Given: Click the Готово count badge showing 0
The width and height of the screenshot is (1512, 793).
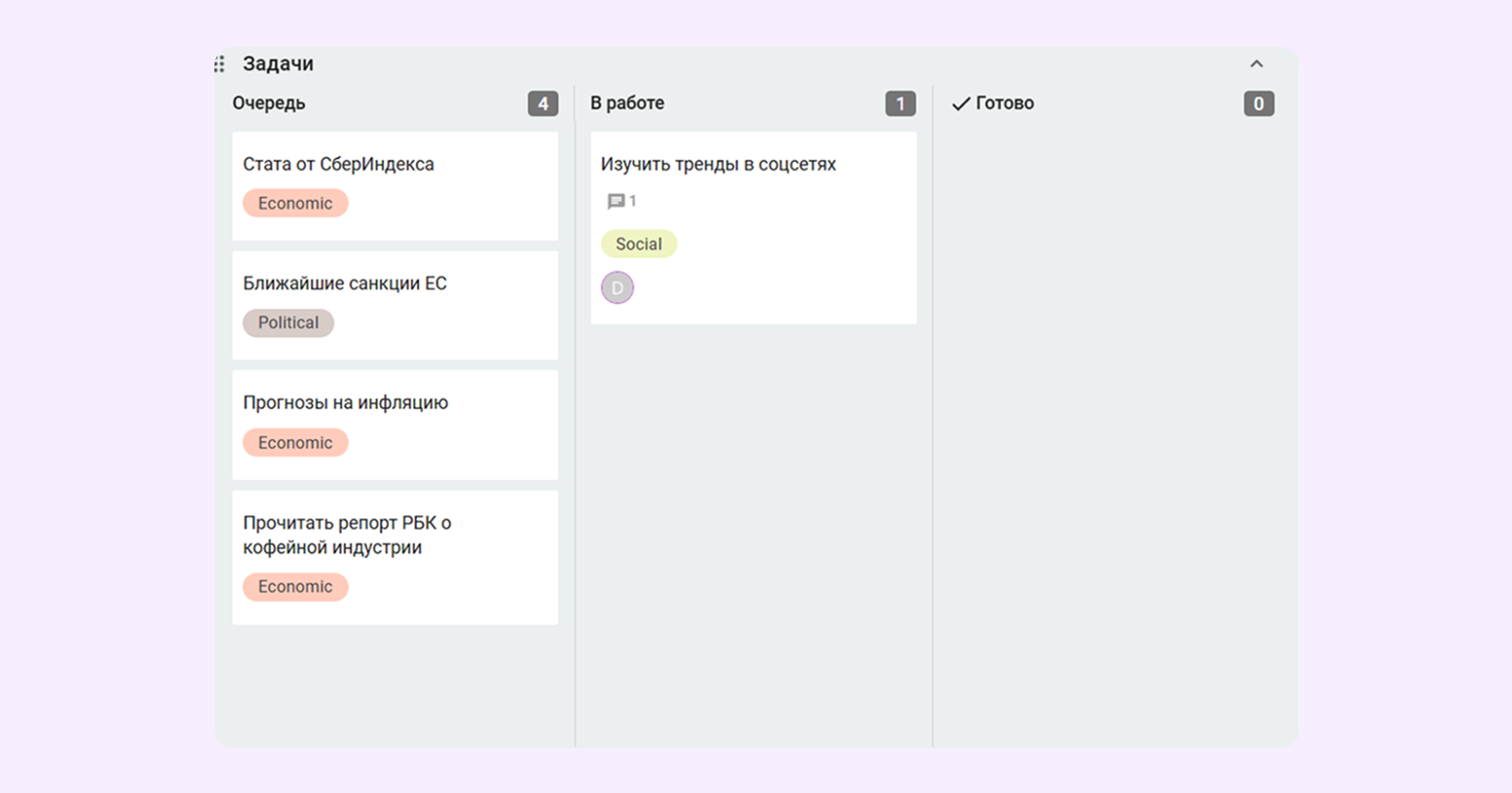Looking at the screenshot, I should click(1258, 103).
